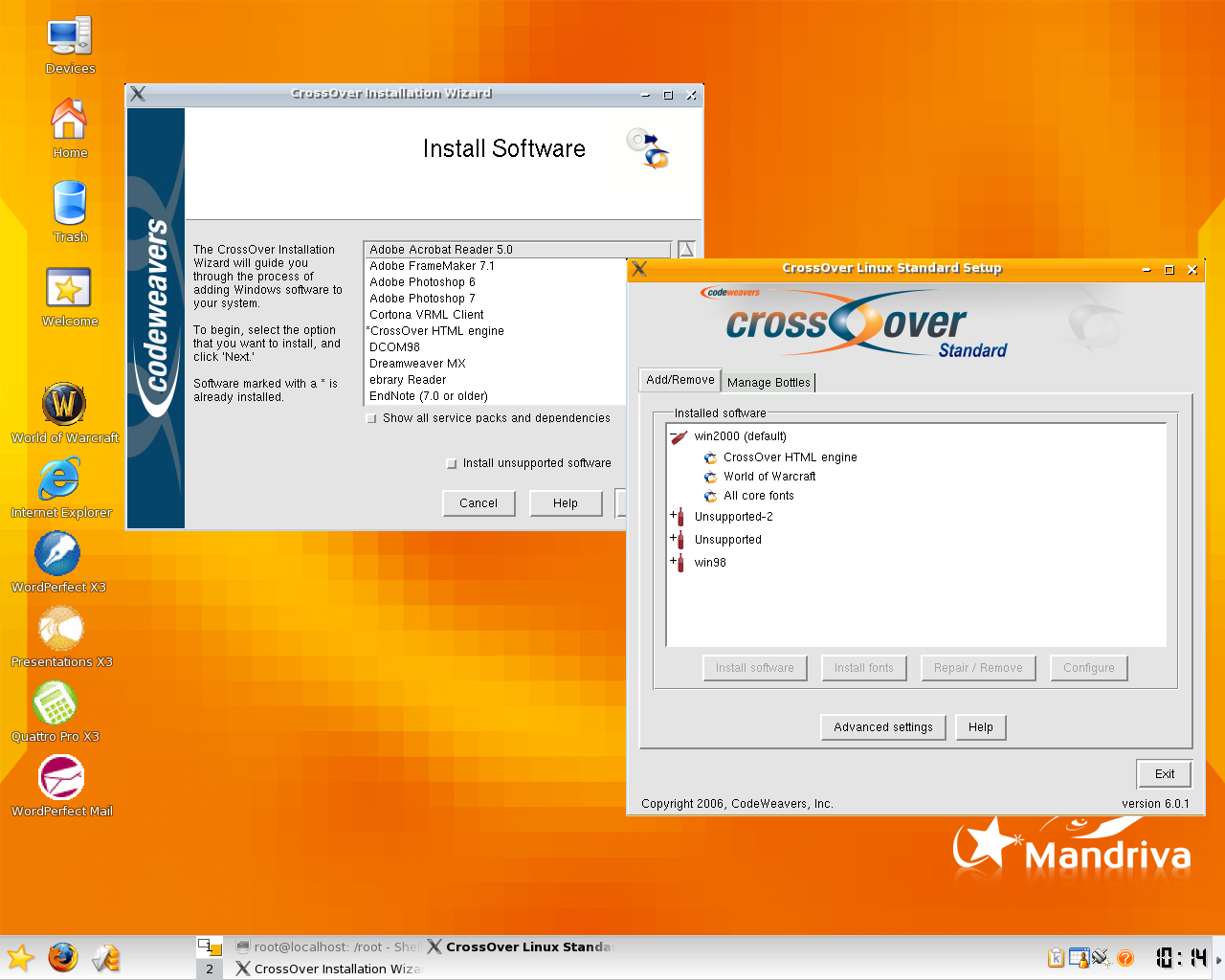Click the panel icon right of Firefox
This screenshot has width=1225, height=980.
point(106,957)
